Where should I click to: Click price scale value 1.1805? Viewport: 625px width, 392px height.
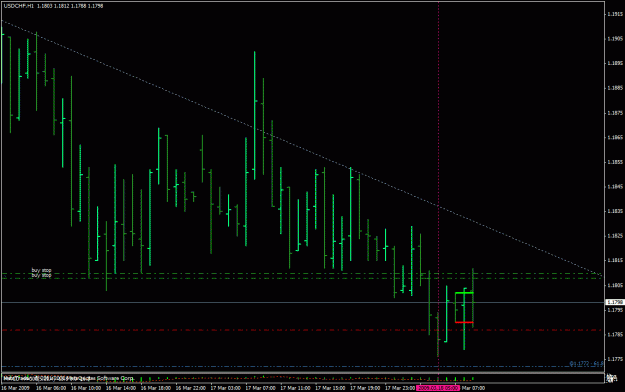coord(615,286)
